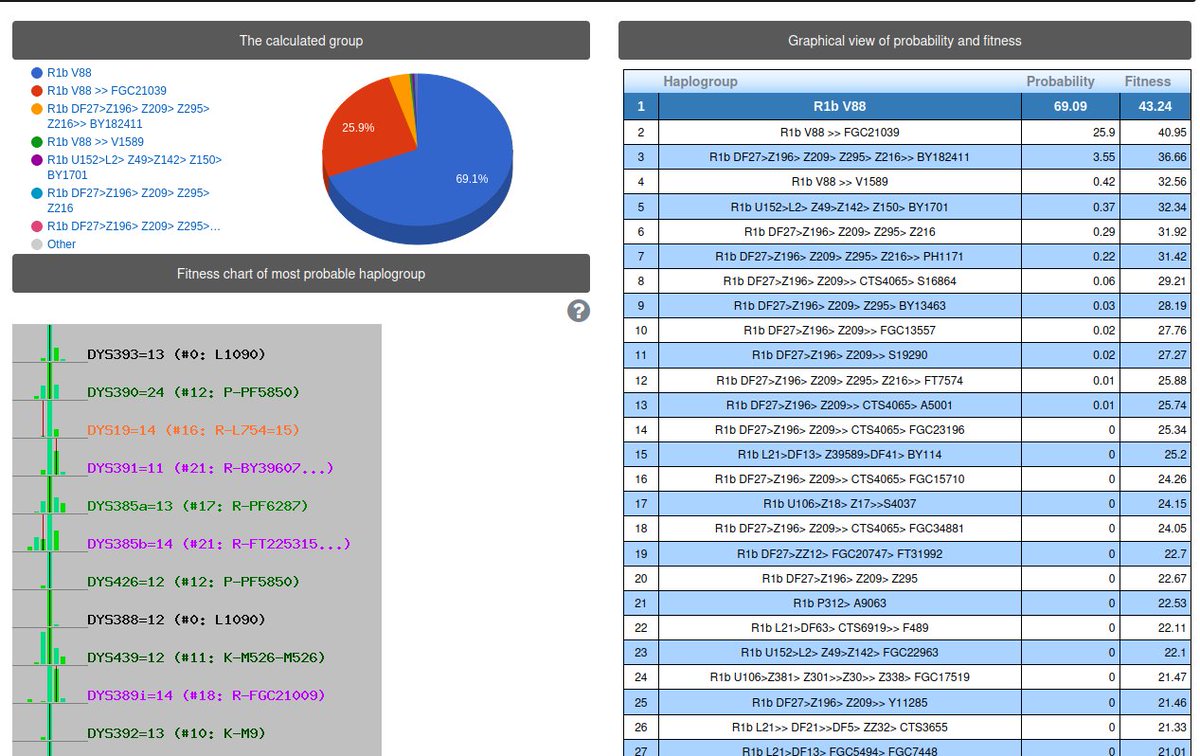Select table row R1b U106>Z18> Z17>>S4037
Viewport: 1200px width, 756px height.
pos(907,504)
